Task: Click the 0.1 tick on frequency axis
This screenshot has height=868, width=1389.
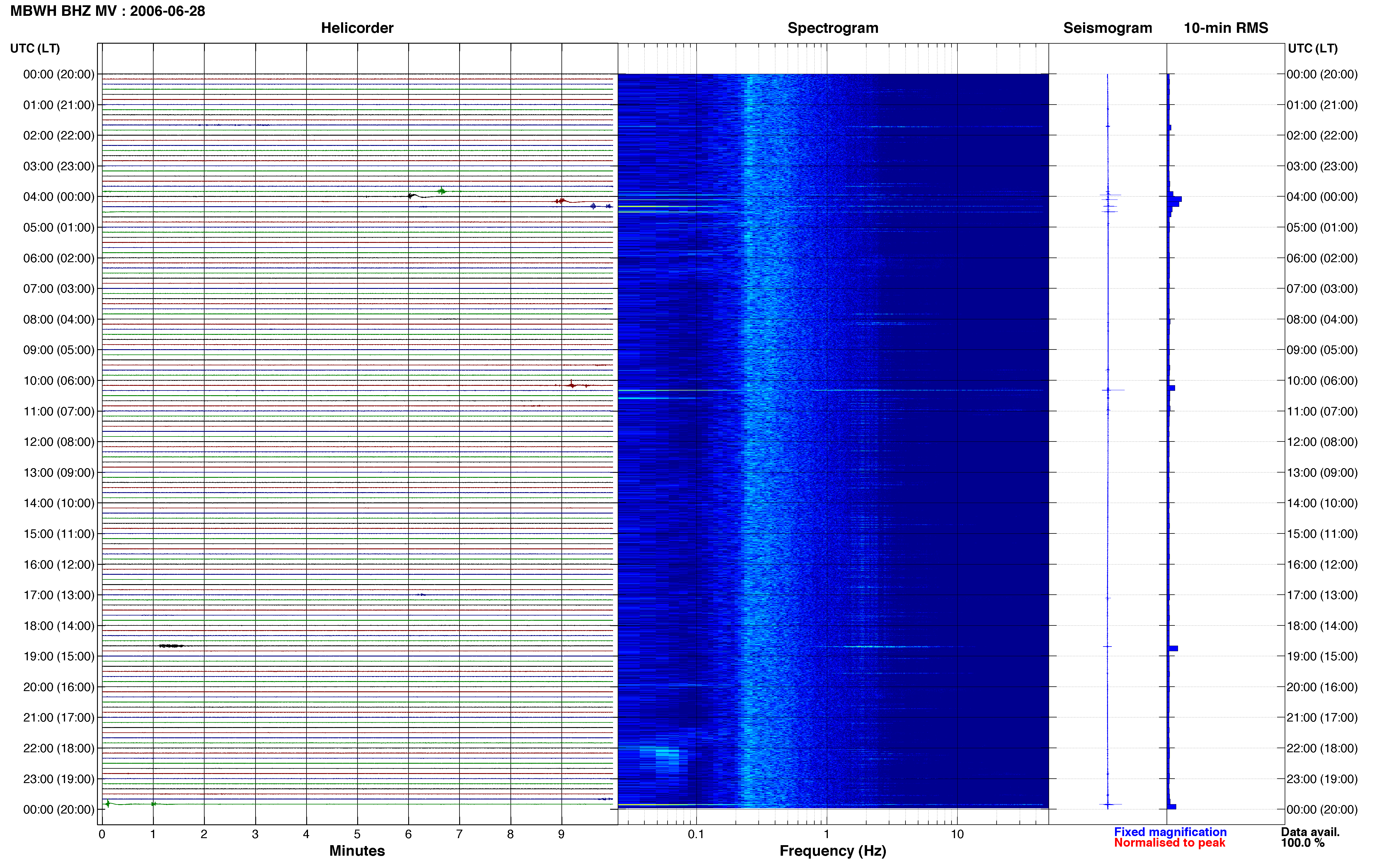Action: coord(696,834)
